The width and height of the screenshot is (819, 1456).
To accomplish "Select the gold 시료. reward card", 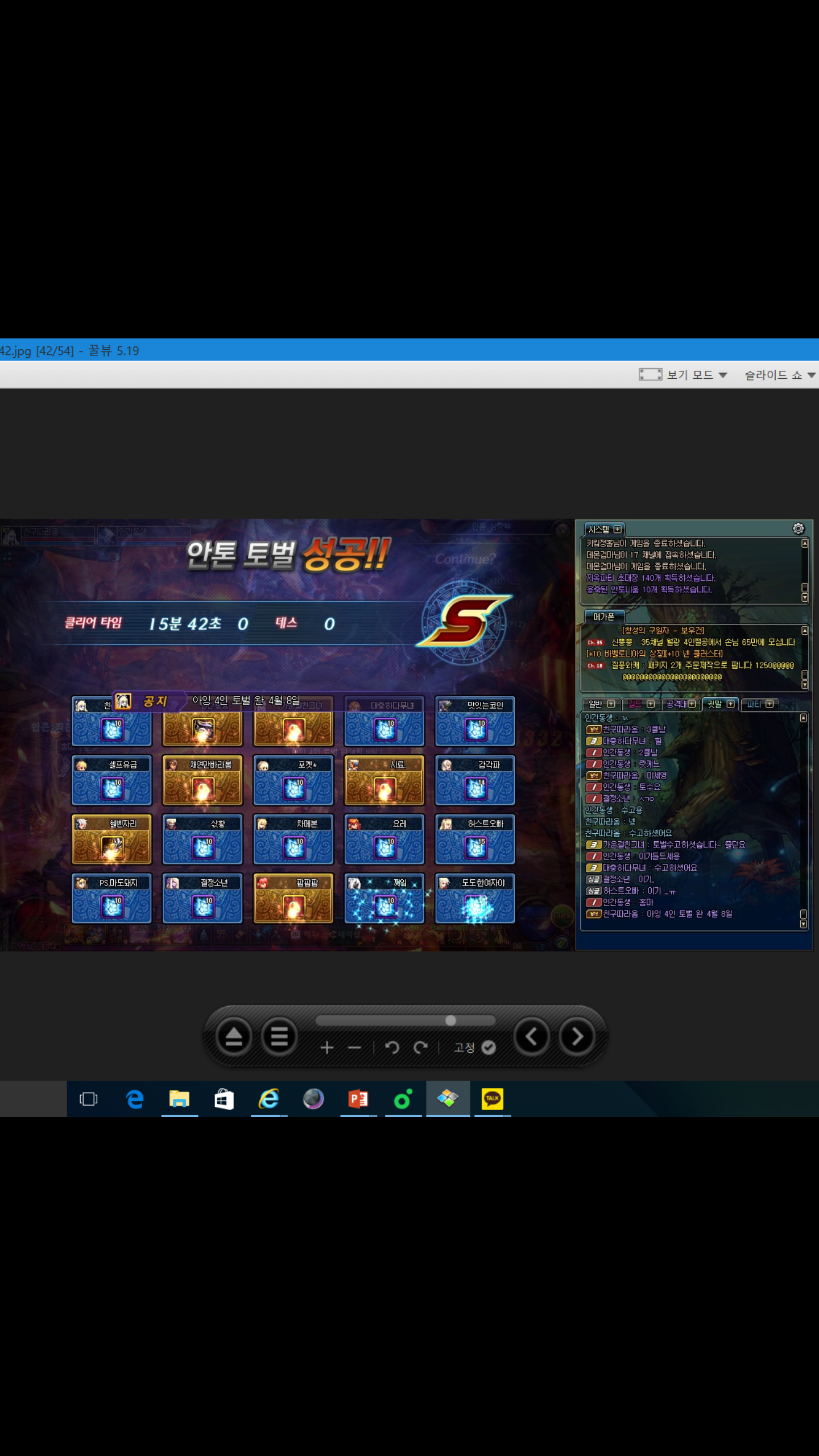I will tap(384, 780).
